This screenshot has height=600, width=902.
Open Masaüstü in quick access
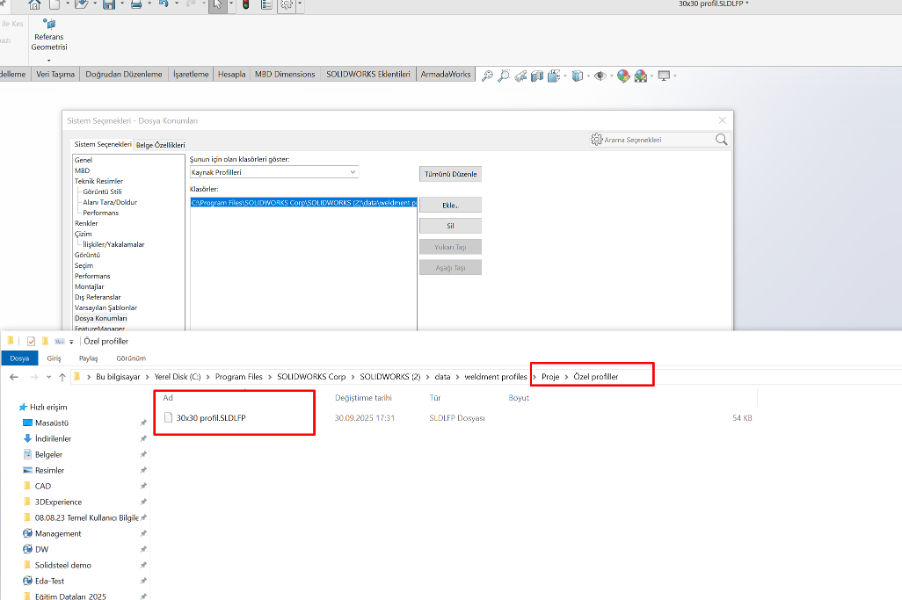52,423
